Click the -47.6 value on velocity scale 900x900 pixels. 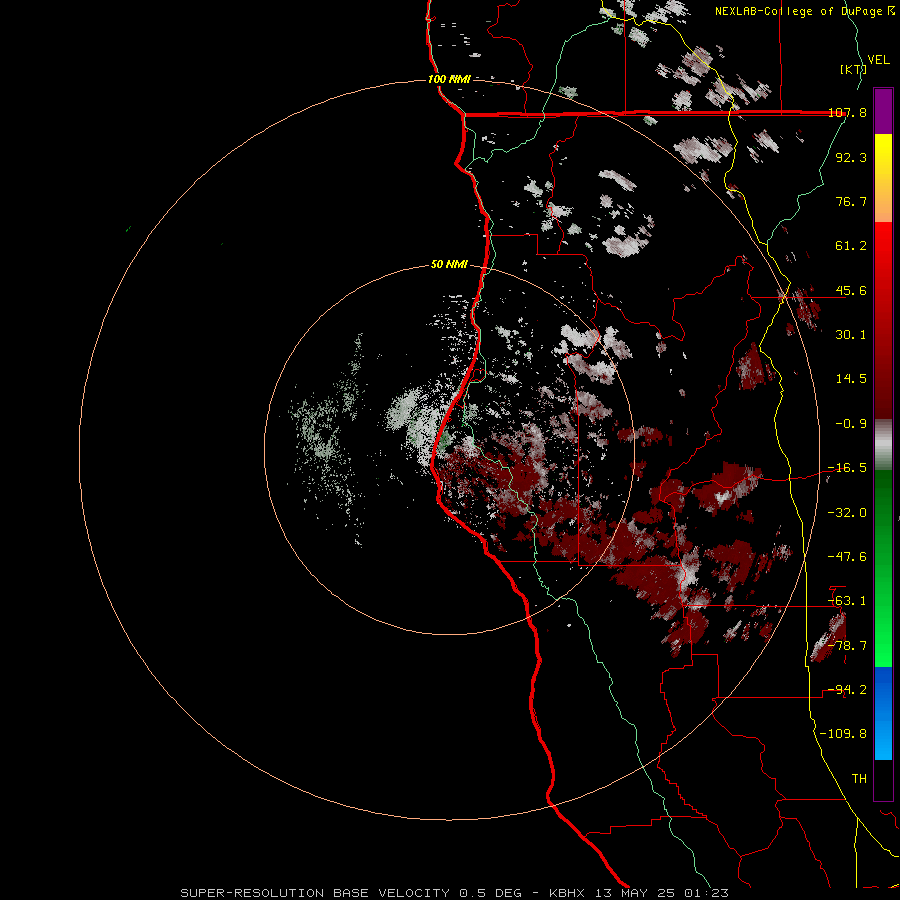point(847,557)
